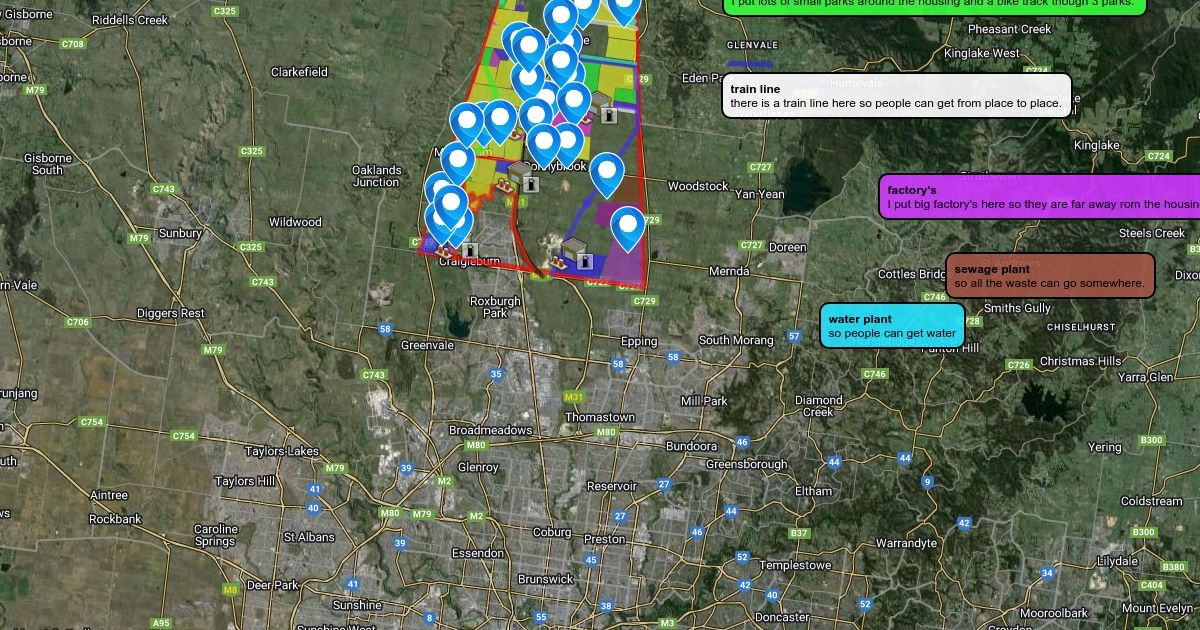Click the Essendon place label

pyautogui.click(x=478, y=553)
